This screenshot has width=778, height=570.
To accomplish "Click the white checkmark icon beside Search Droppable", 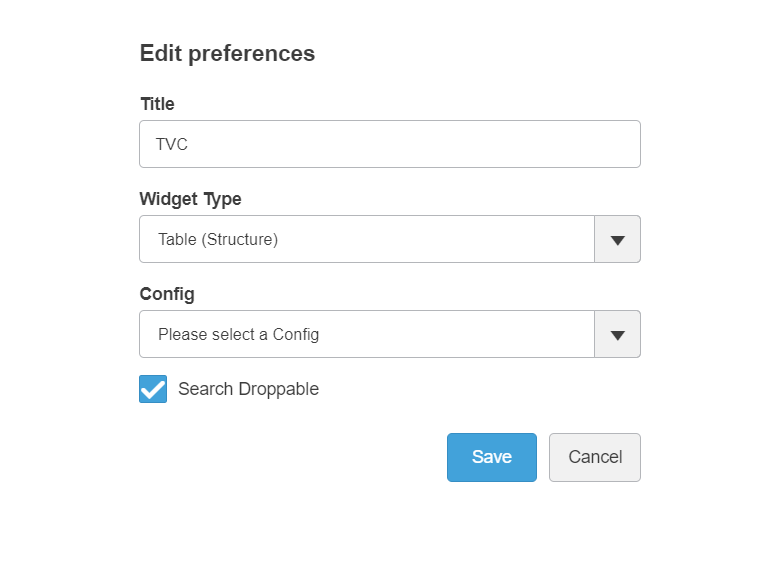I will pyautogui.click(x=153, y=389).
